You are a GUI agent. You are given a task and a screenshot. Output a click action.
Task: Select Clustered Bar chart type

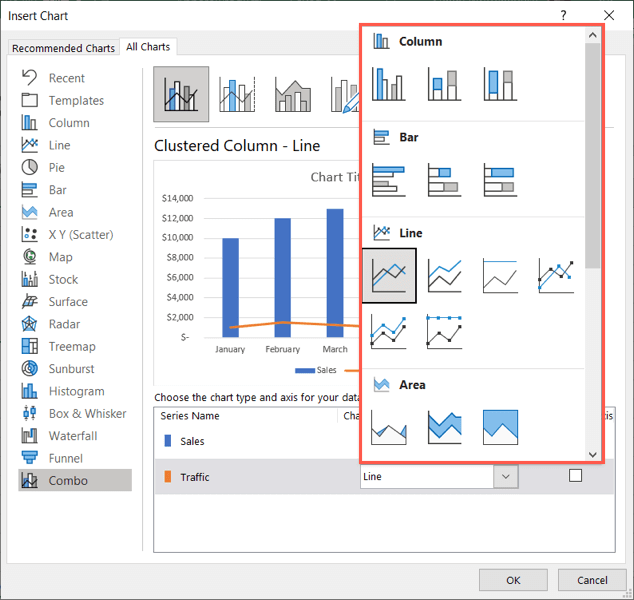point(389,180)
